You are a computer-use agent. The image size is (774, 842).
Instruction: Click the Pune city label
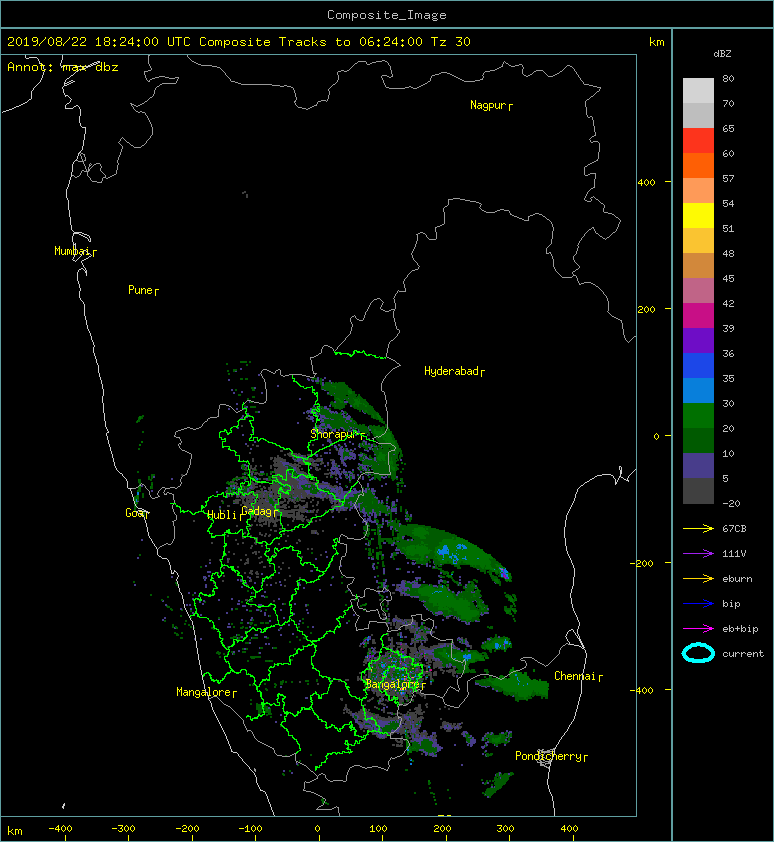pos(140,290)
